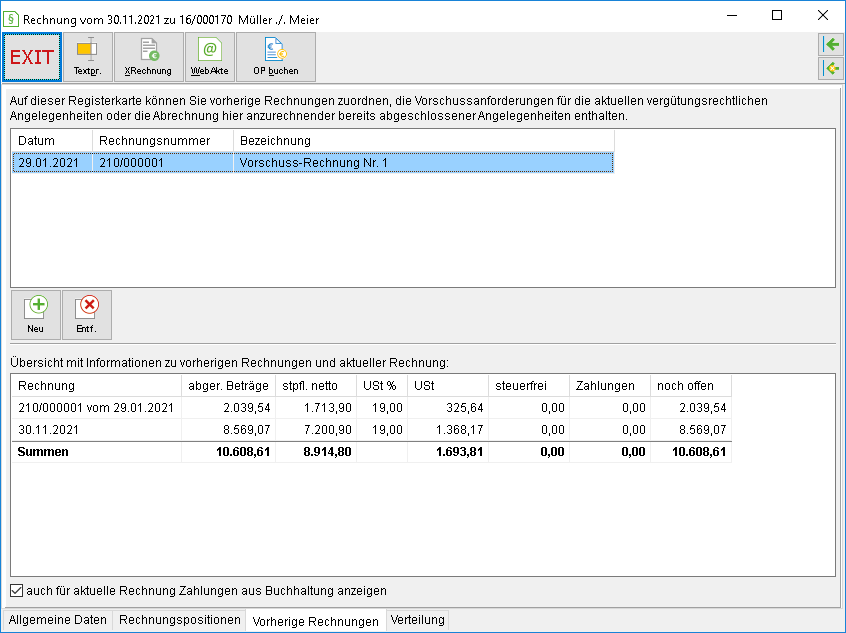Select row 210/000001 vom 29.01.2021

click(x=372, y=407)
